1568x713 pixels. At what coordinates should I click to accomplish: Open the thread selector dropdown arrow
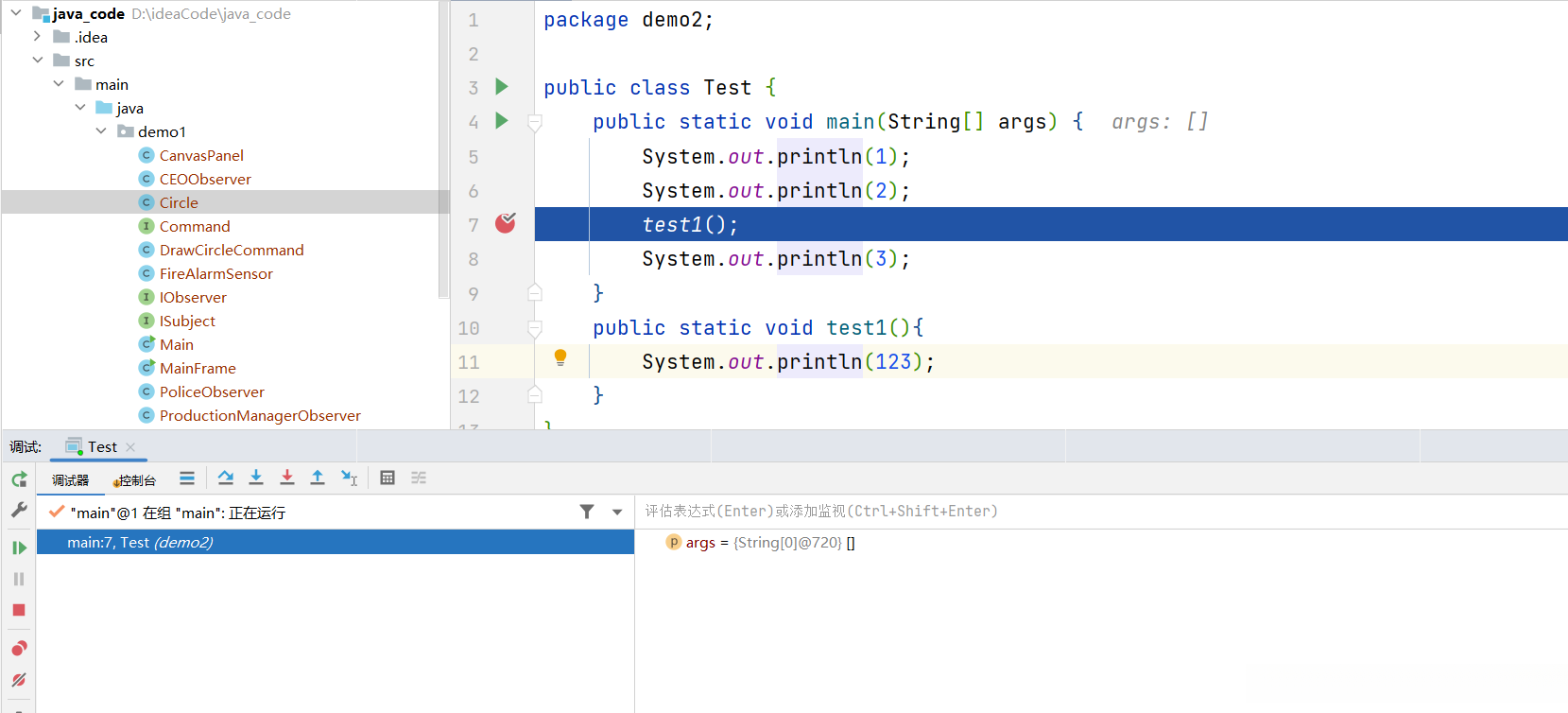(x=617, y=512)
